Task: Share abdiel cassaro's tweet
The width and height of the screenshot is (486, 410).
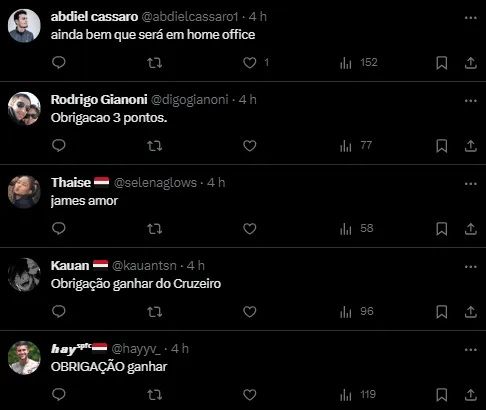Action: pos(471,63)
